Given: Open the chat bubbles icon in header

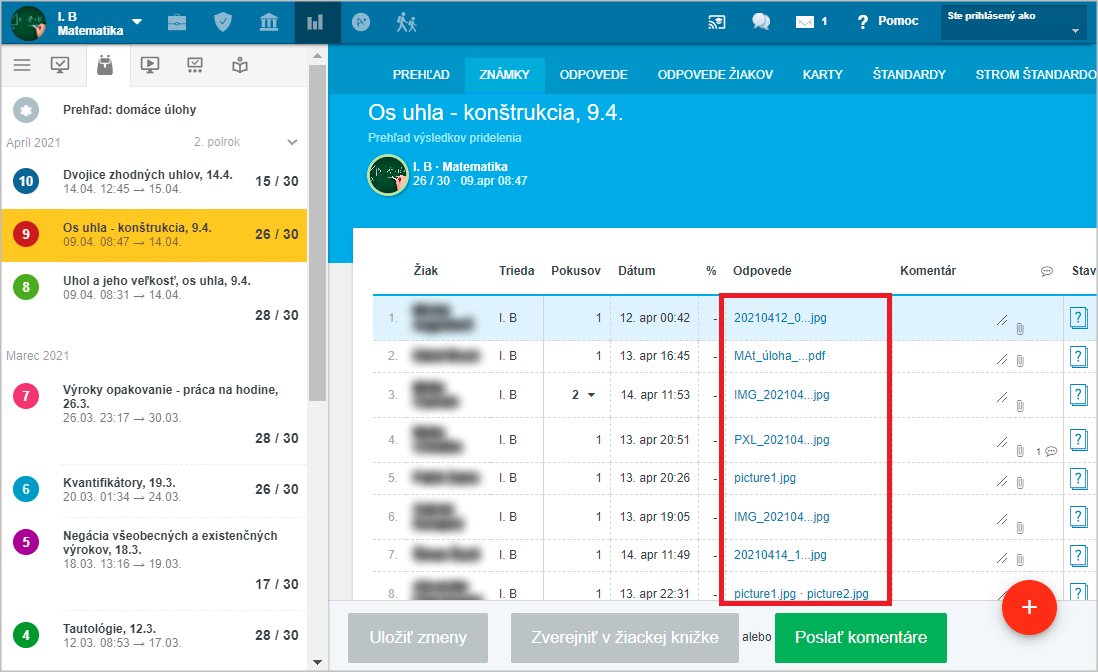Looking at the screenshot, I should pyautogui.click(x=761, y=22).
